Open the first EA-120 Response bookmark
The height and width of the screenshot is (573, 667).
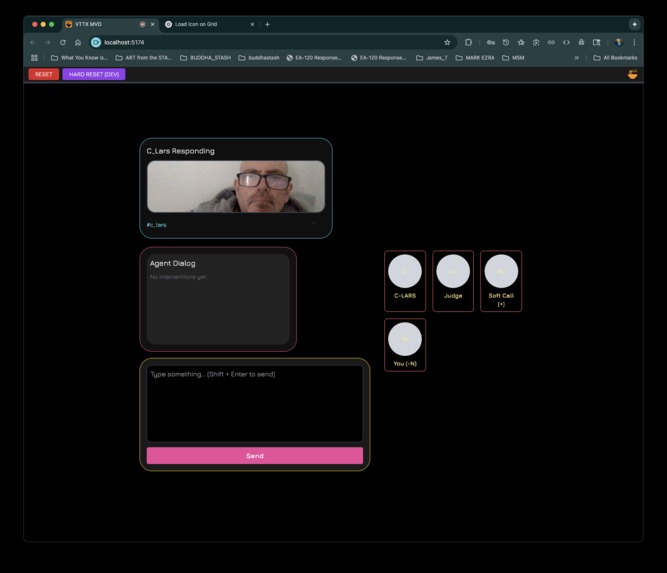[314, 57]
